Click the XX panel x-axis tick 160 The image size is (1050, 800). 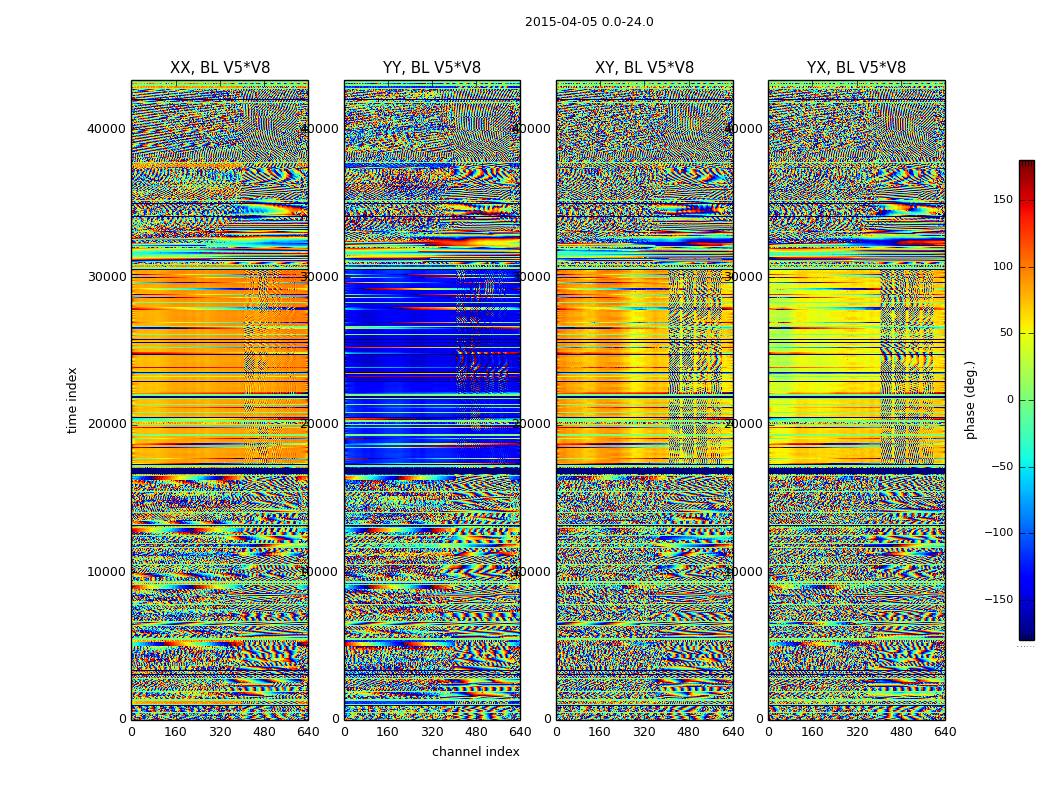coord(175,732)
